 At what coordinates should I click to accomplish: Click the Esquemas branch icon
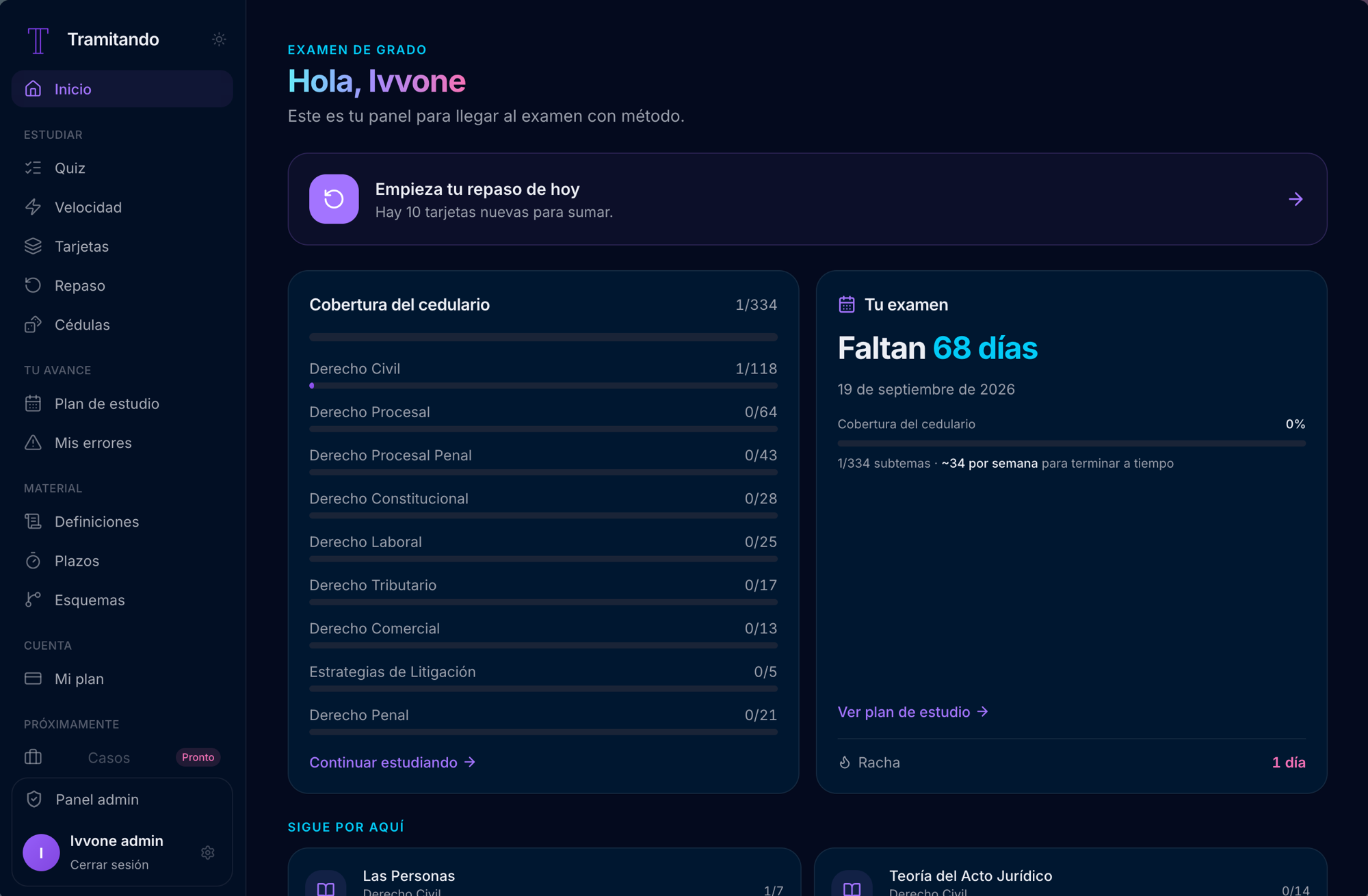(x=33, y=600)
